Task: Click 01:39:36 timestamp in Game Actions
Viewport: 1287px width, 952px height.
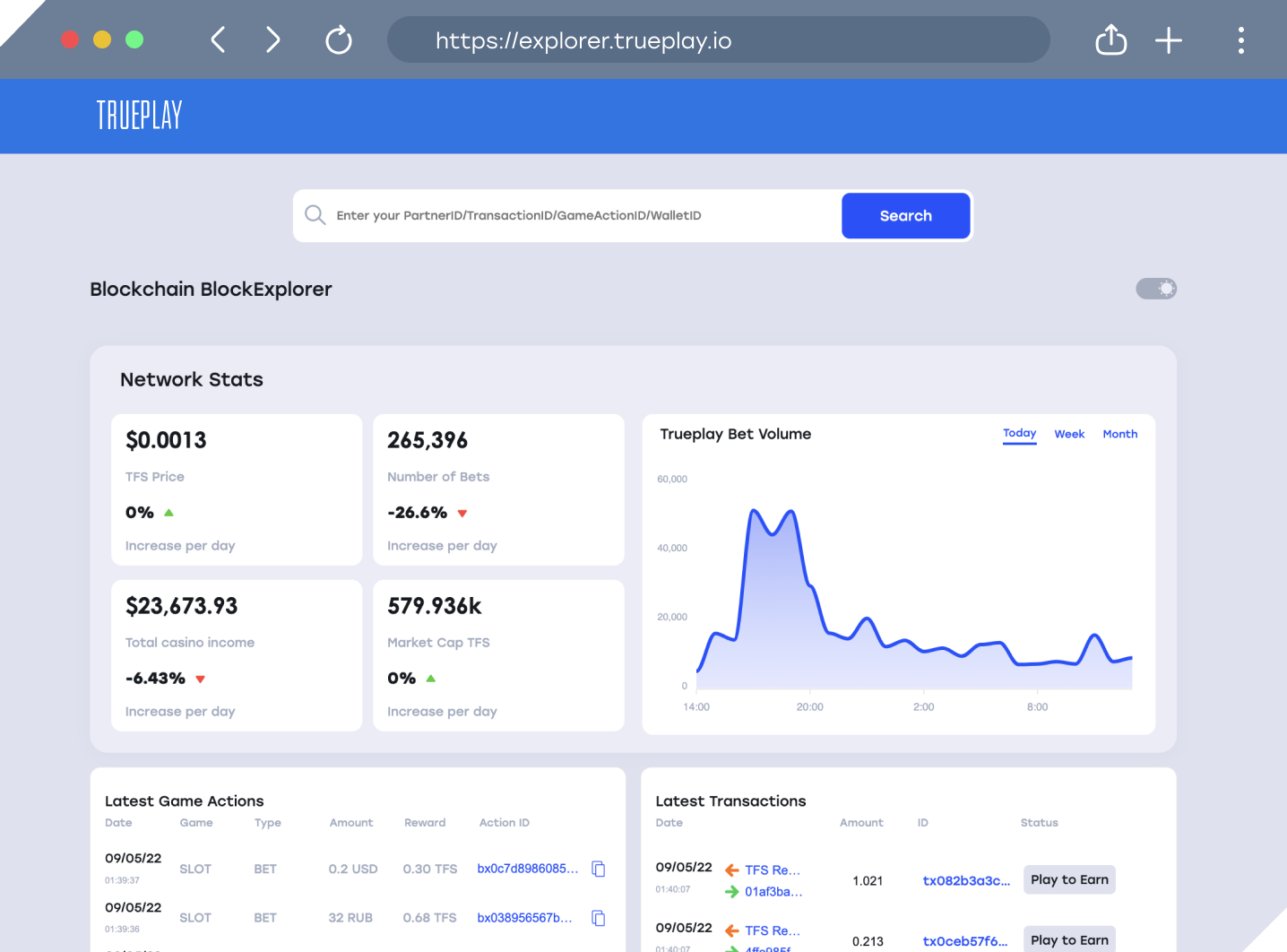Action: pyautogui.click(x=122, y=930)
